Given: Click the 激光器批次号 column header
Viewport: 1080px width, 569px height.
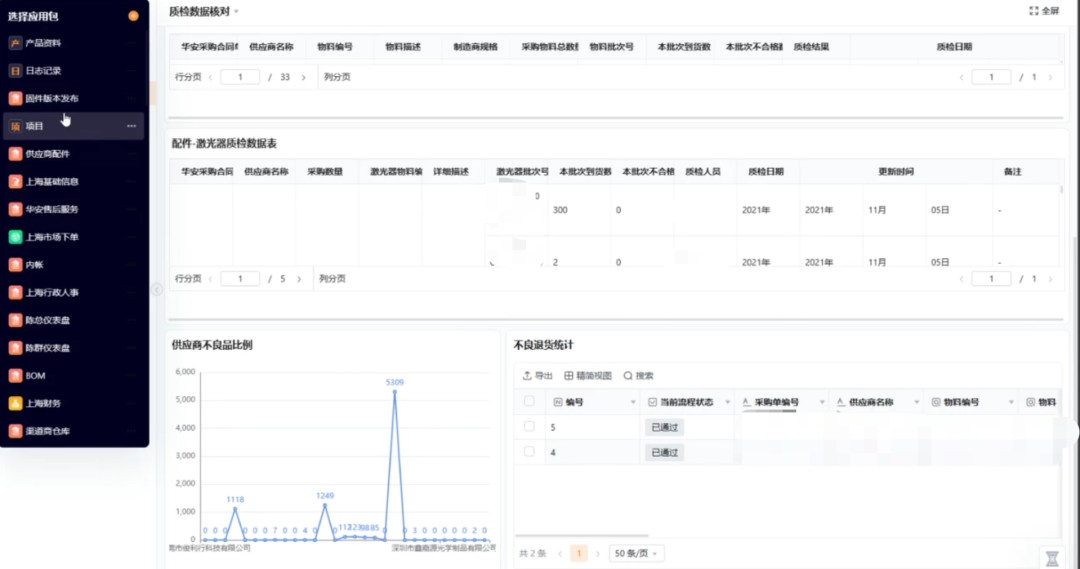Looking at the screenshot, I should [x=522, y=172].
